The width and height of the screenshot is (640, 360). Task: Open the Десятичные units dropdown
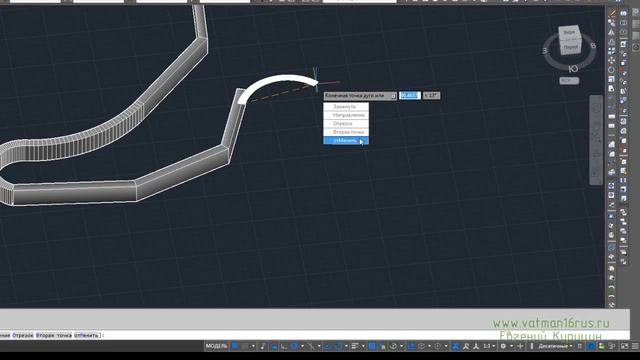coord(555,346)
